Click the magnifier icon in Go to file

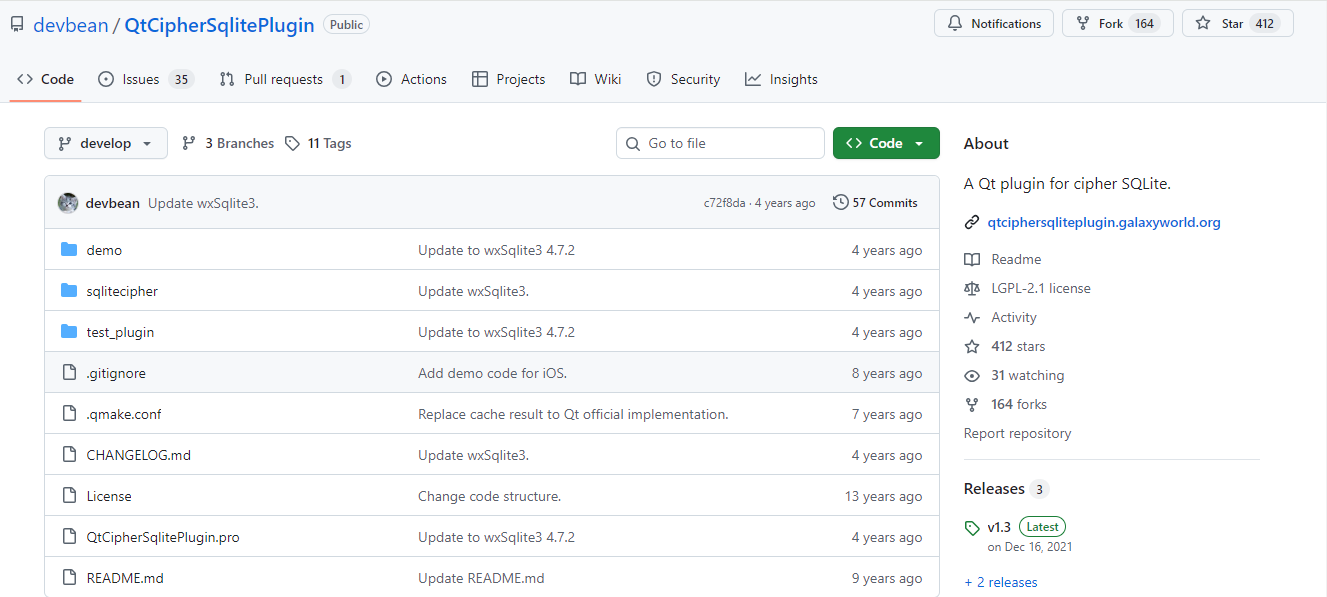(x=633, y=144)
